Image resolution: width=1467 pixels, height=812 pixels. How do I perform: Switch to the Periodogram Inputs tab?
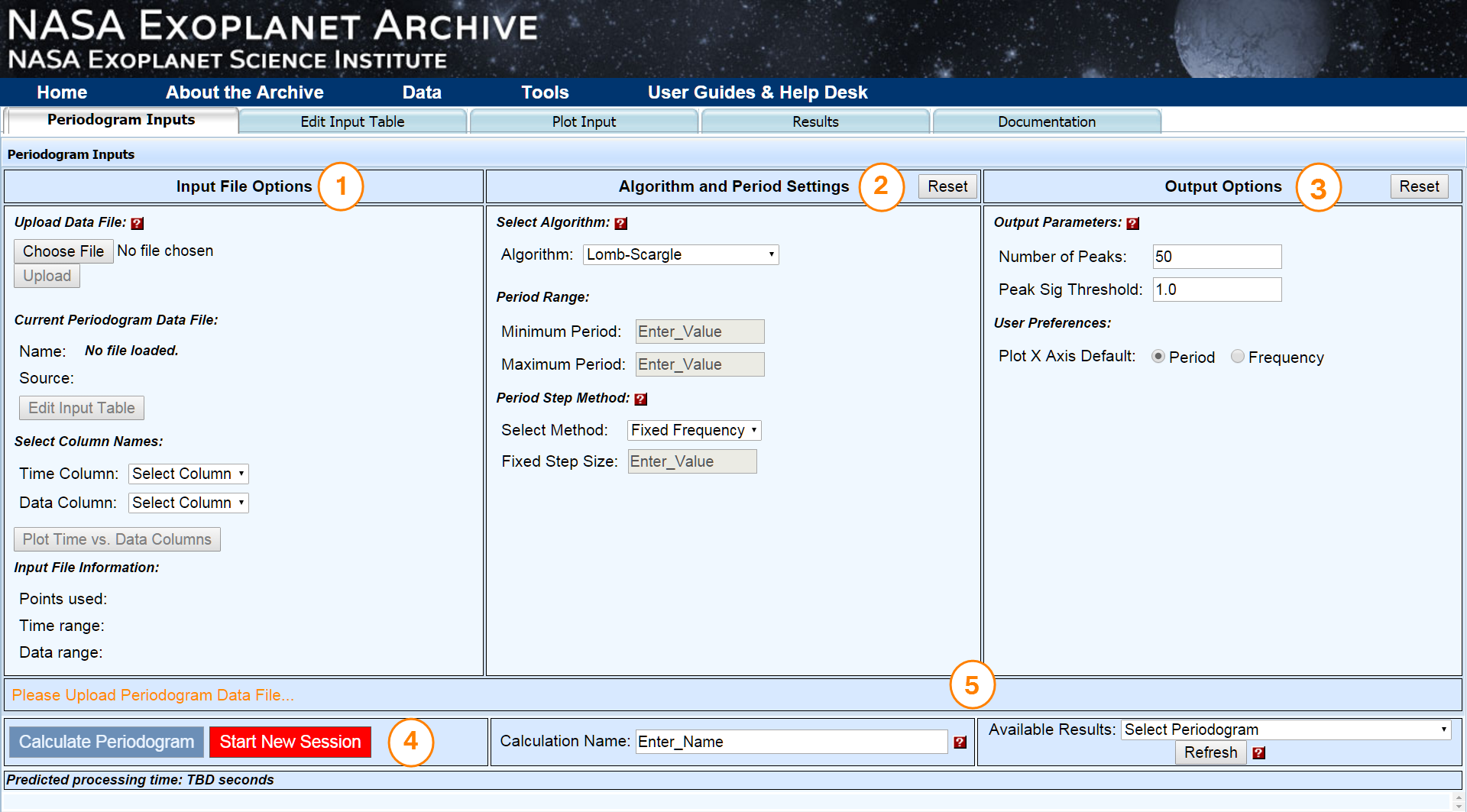(121, 120)
